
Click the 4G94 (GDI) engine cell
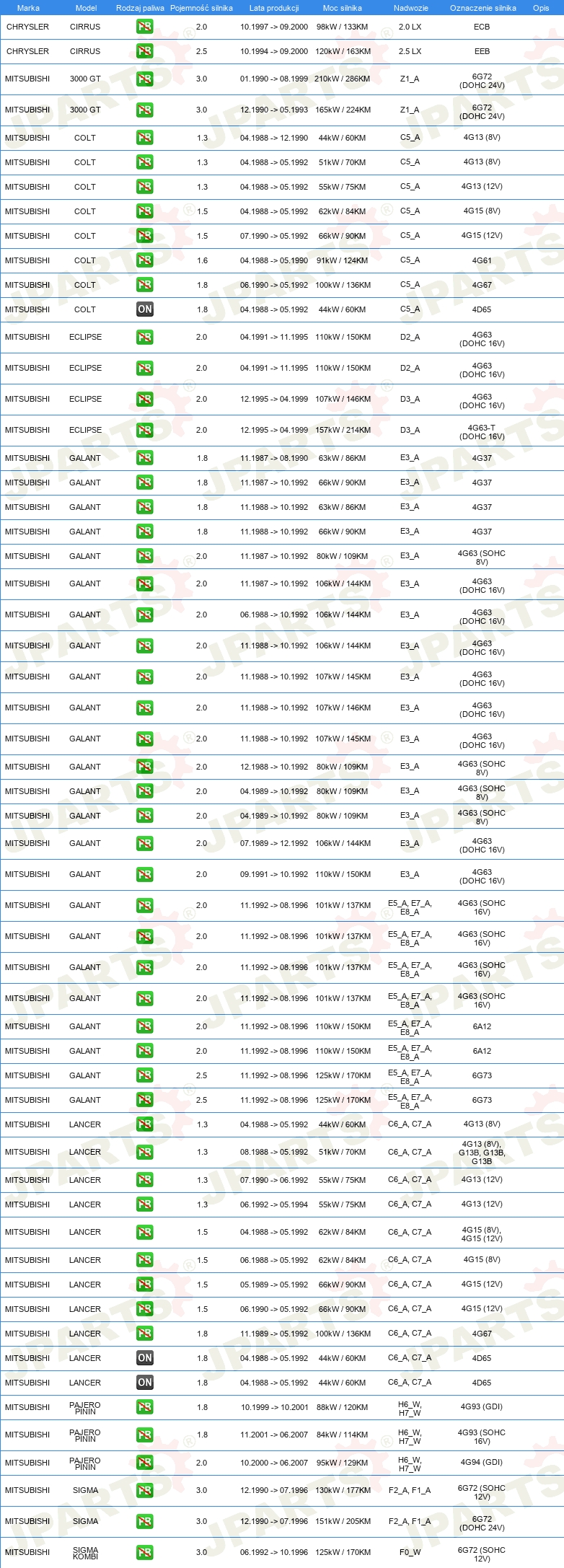click(482, 1462)
